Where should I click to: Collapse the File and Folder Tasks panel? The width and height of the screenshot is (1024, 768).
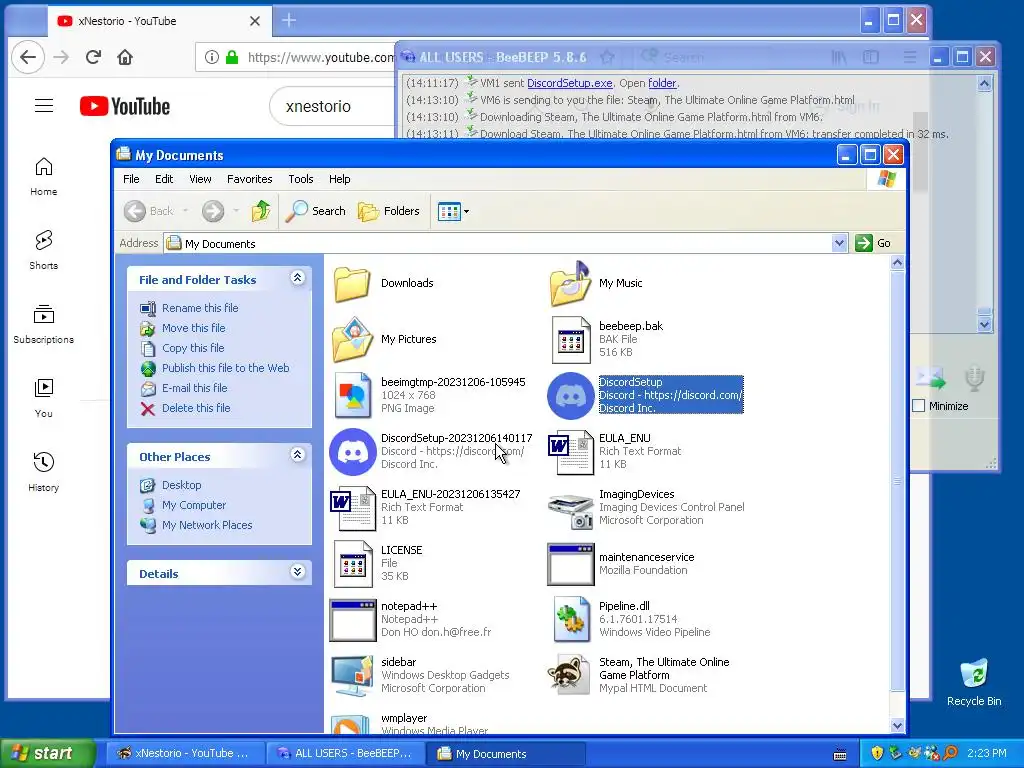(297, 278)
